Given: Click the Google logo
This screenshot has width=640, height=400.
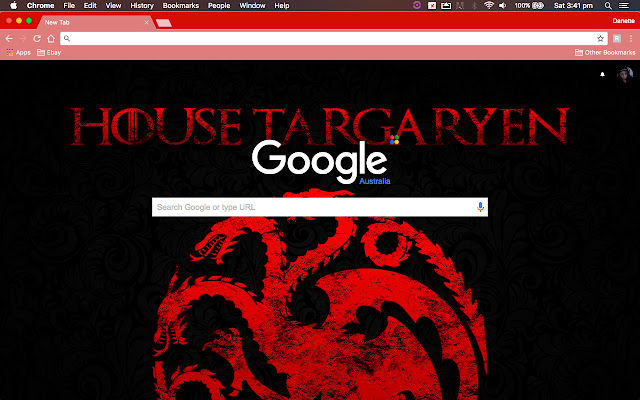Looking at the screenshot, I should (320, 161).
